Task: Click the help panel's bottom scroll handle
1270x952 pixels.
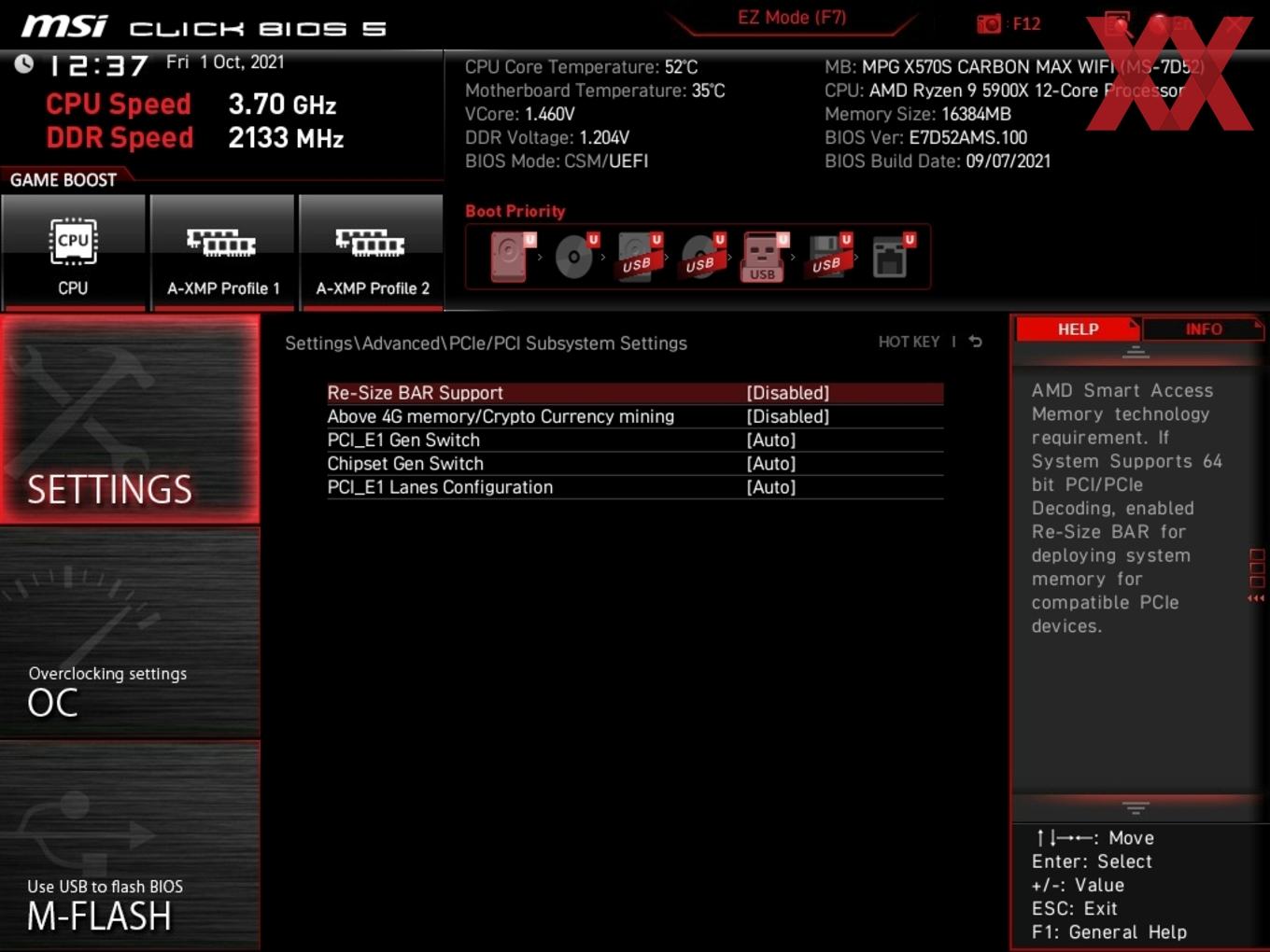Action: (1136, 807)
